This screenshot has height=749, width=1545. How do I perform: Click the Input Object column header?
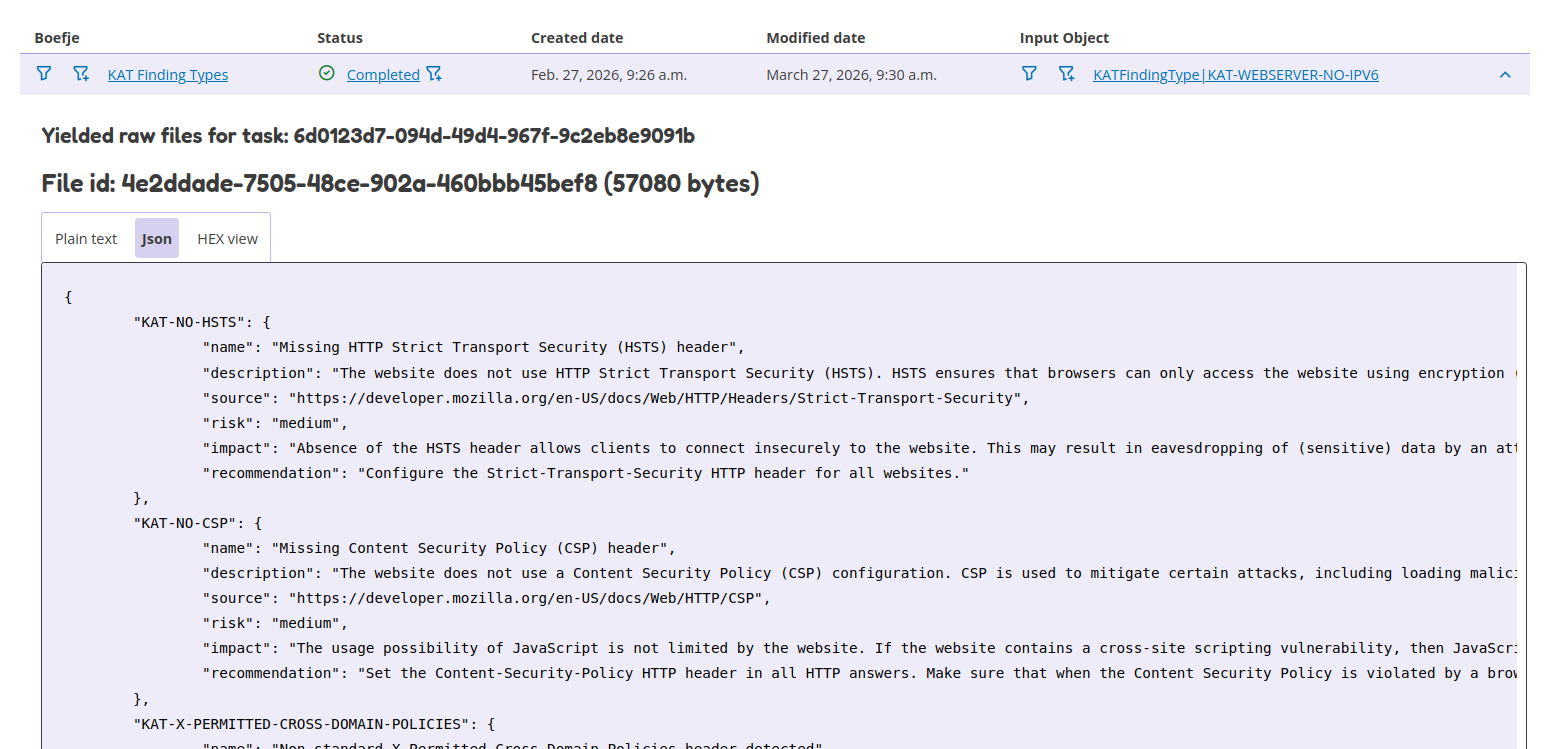pyautogui.click(x=1064, y=38)
